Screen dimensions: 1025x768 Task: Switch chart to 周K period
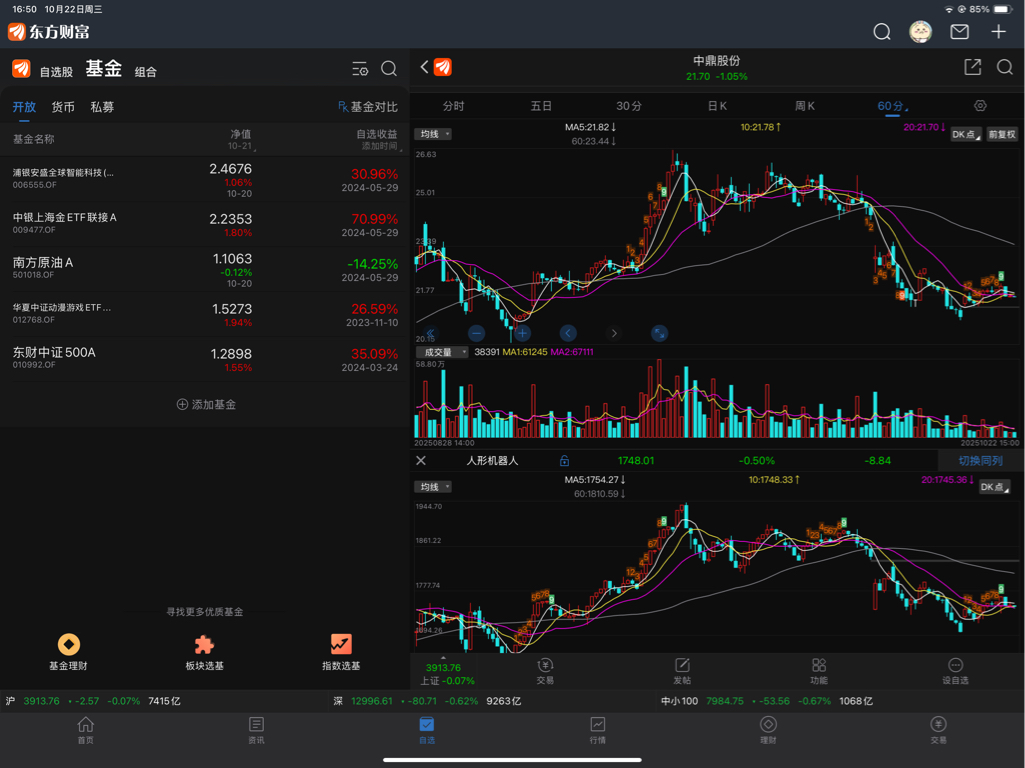805,106
